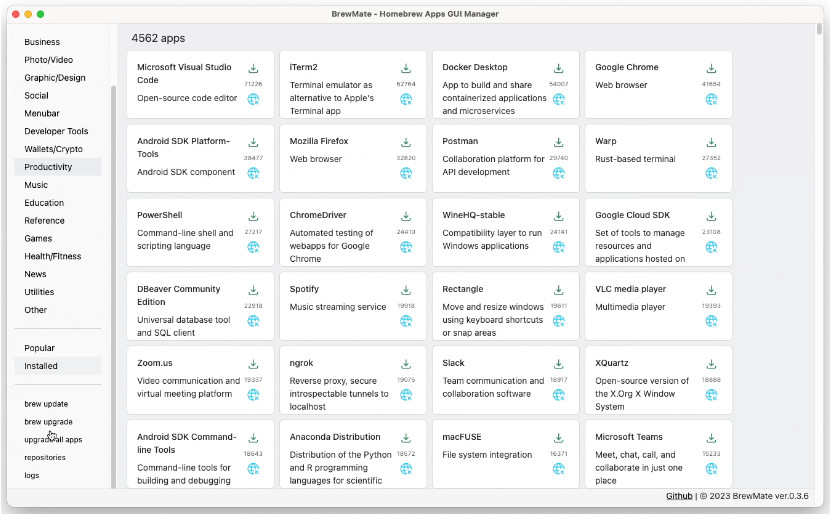Screen dimensions: 830x514
Task: Run brew update
Action: point(46,404)
